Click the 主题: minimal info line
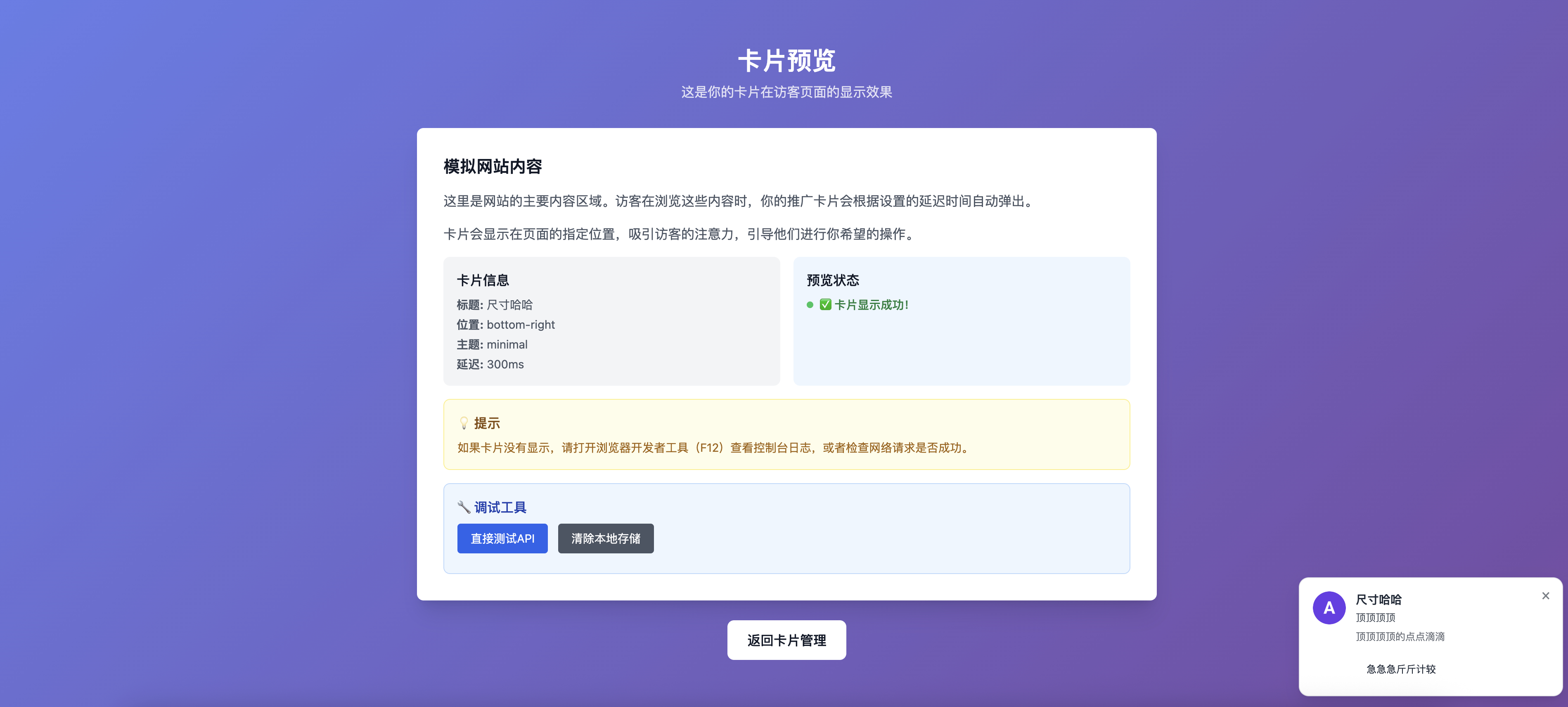The image size is (1568, 707). [492, 345]
